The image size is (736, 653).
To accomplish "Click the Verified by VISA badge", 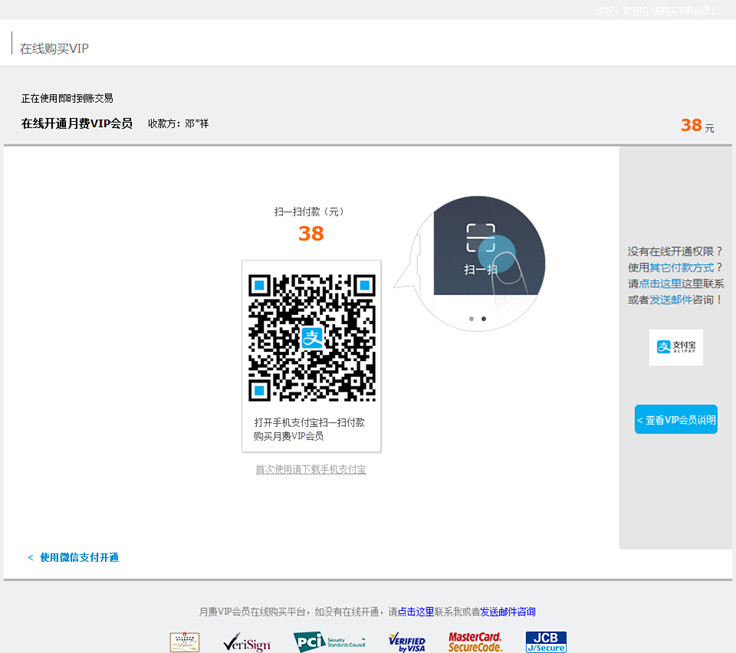I will [407, 642].
